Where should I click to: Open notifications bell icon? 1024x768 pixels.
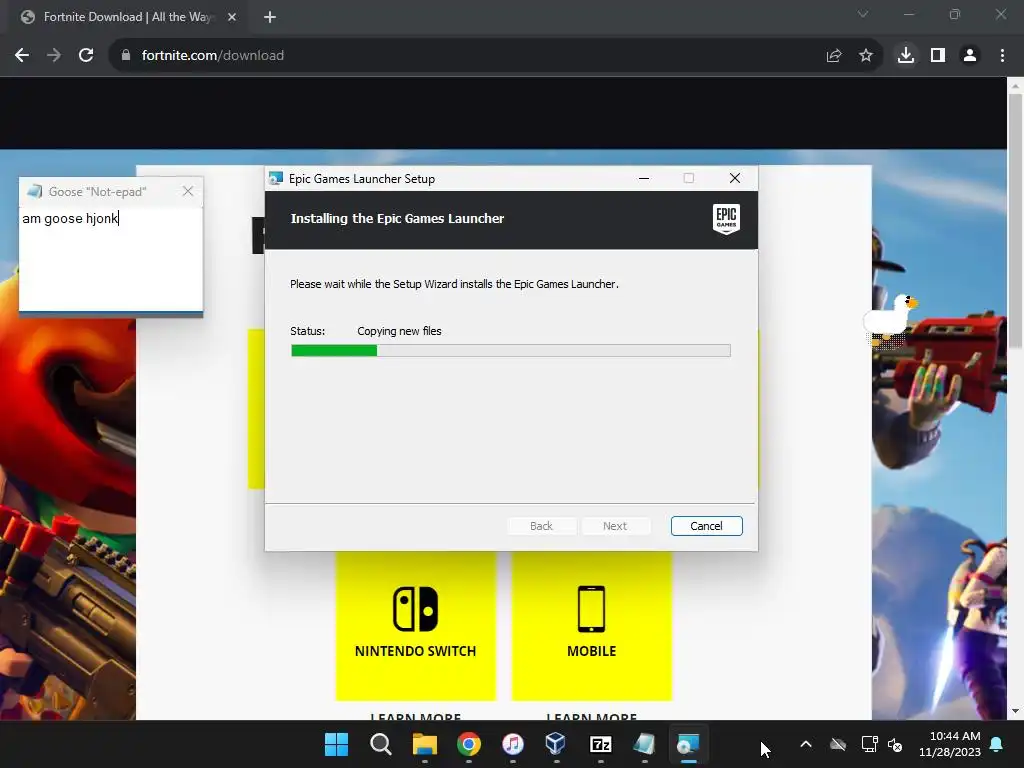997,744
